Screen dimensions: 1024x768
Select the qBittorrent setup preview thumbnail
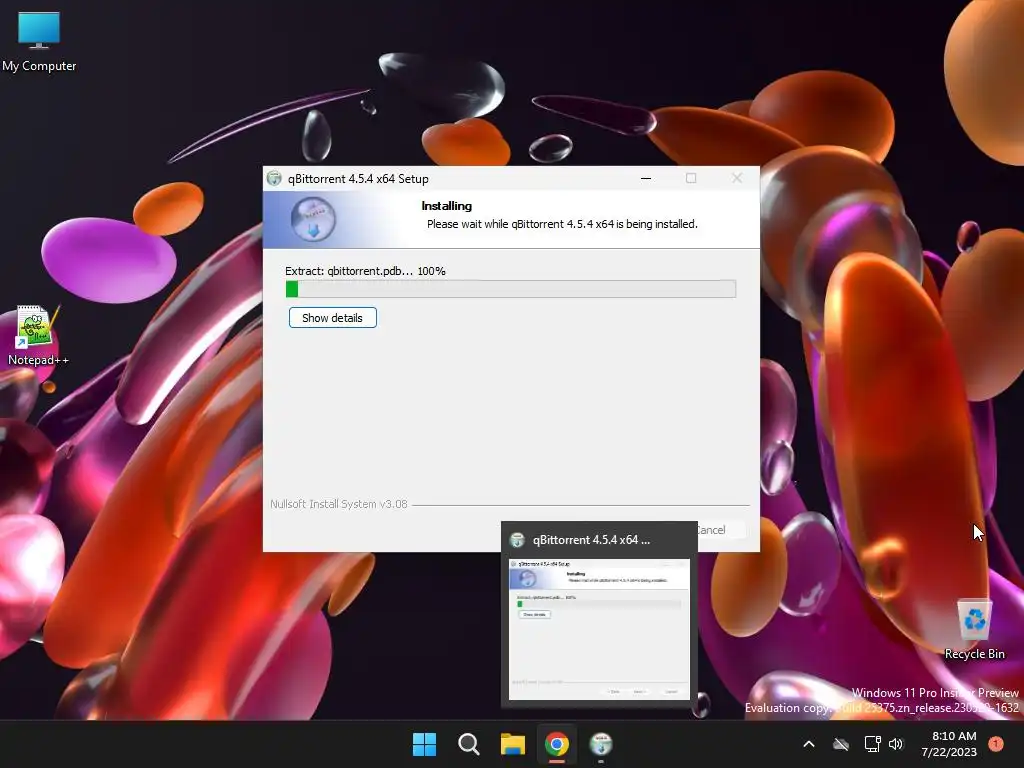(x=599, y=629)
